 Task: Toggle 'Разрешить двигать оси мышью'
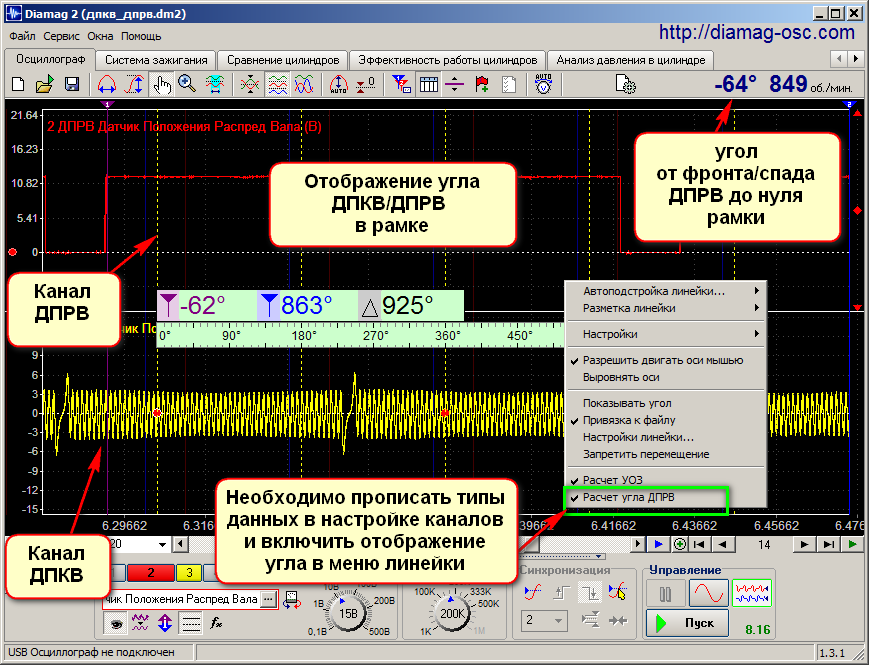pos(665,360)
